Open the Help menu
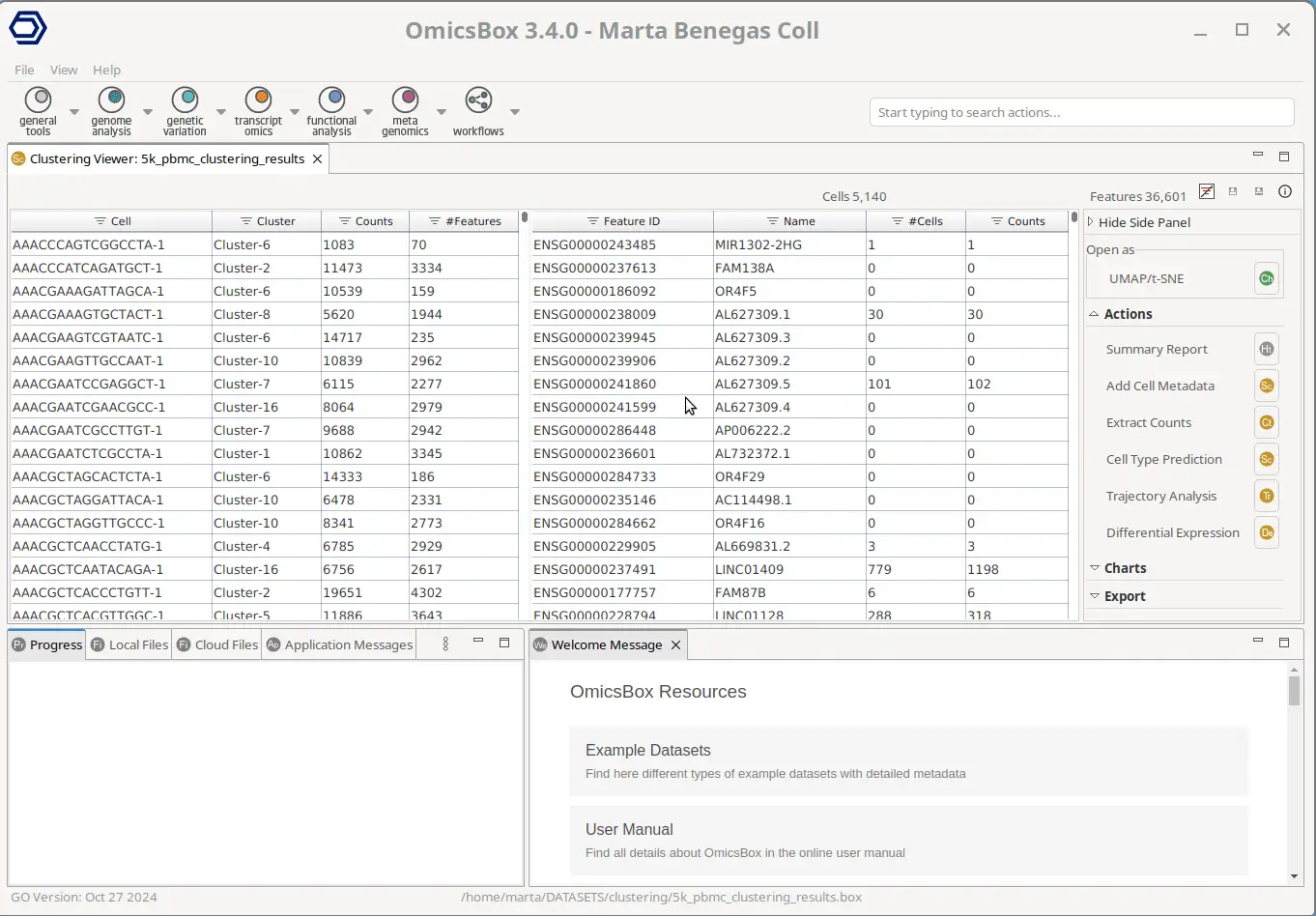The width and height of the screenshot is (1316, 916). pyautogui.click(x=106, y=70)
